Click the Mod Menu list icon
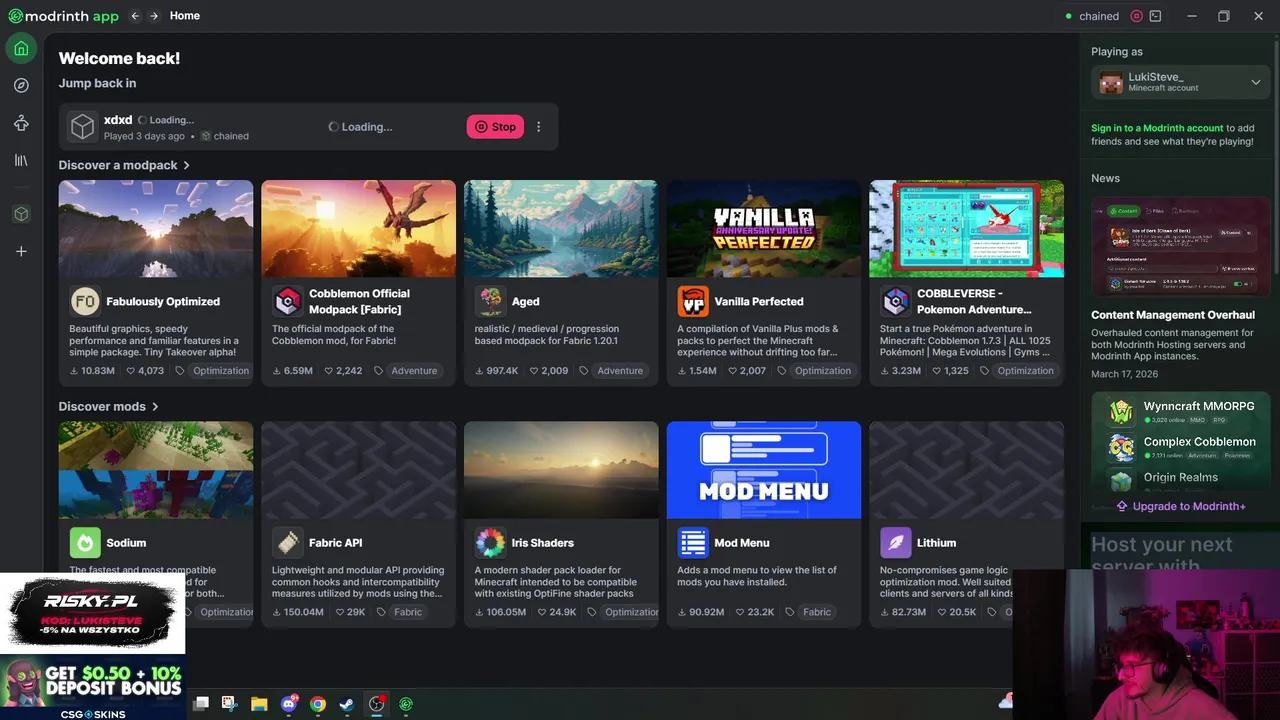1280x720 pixels. 693,543
